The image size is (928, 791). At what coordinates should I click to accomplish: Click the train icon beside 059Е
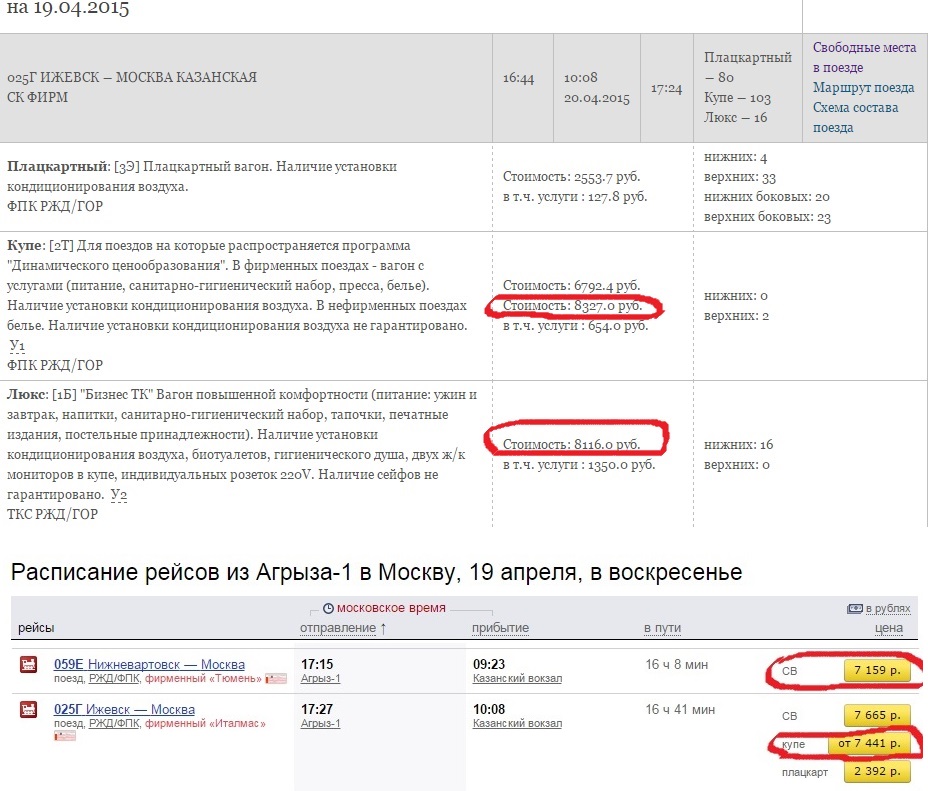point(28,664)
